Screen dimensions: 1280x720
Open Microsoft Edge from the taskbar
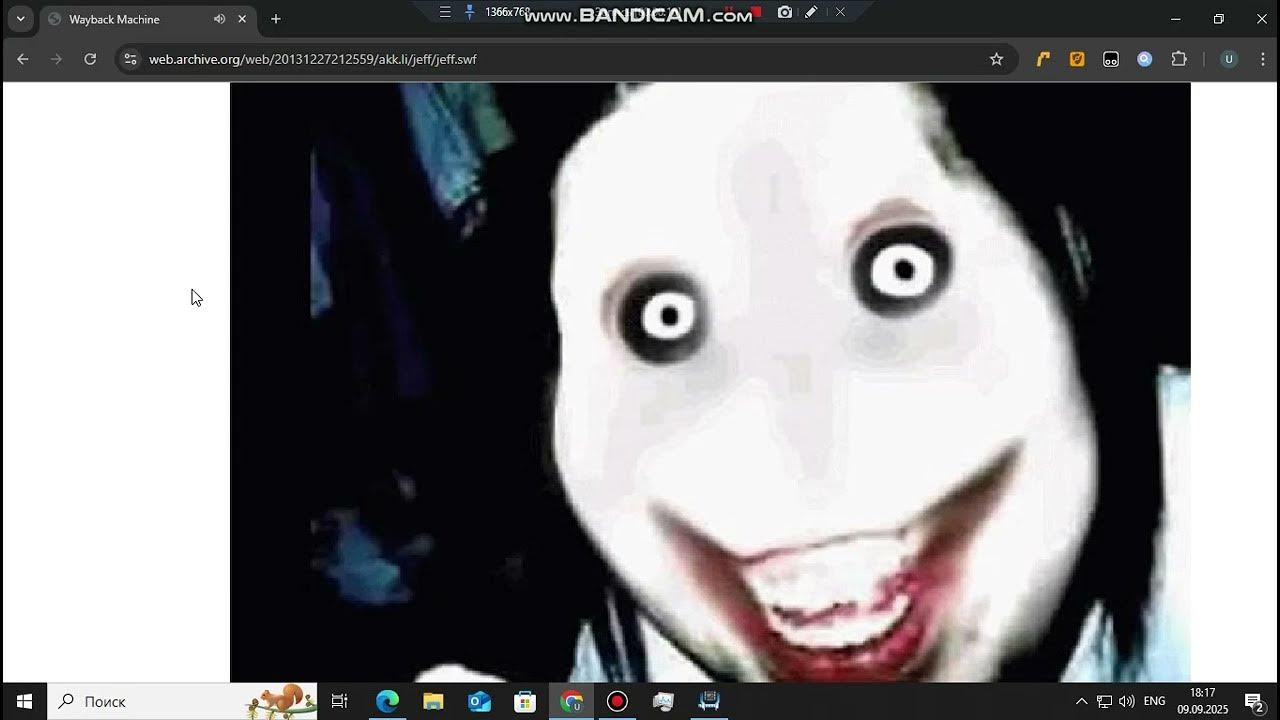[x=387, y=701]
